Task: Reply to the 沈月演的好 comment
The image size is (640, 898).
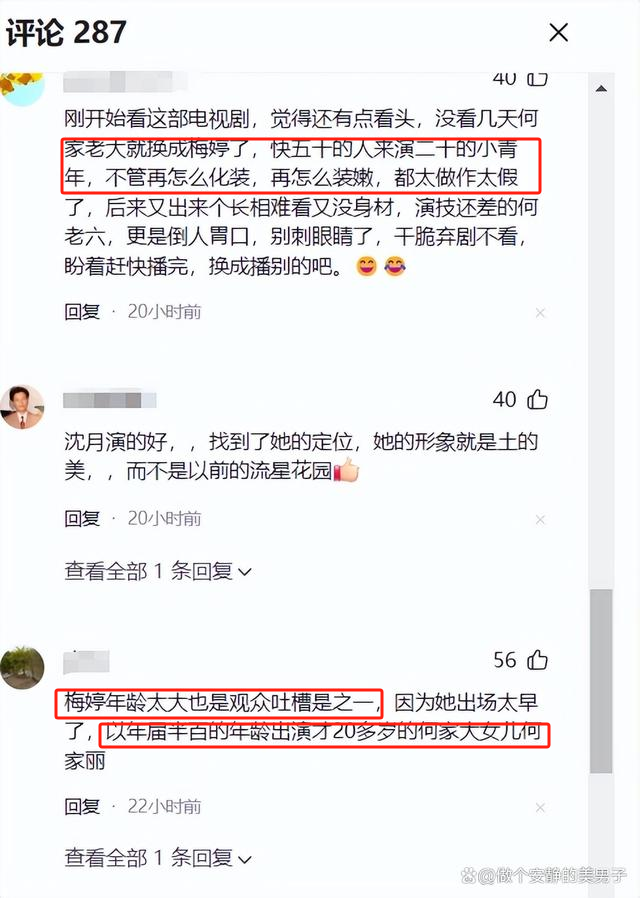Action: click(82, 519)
